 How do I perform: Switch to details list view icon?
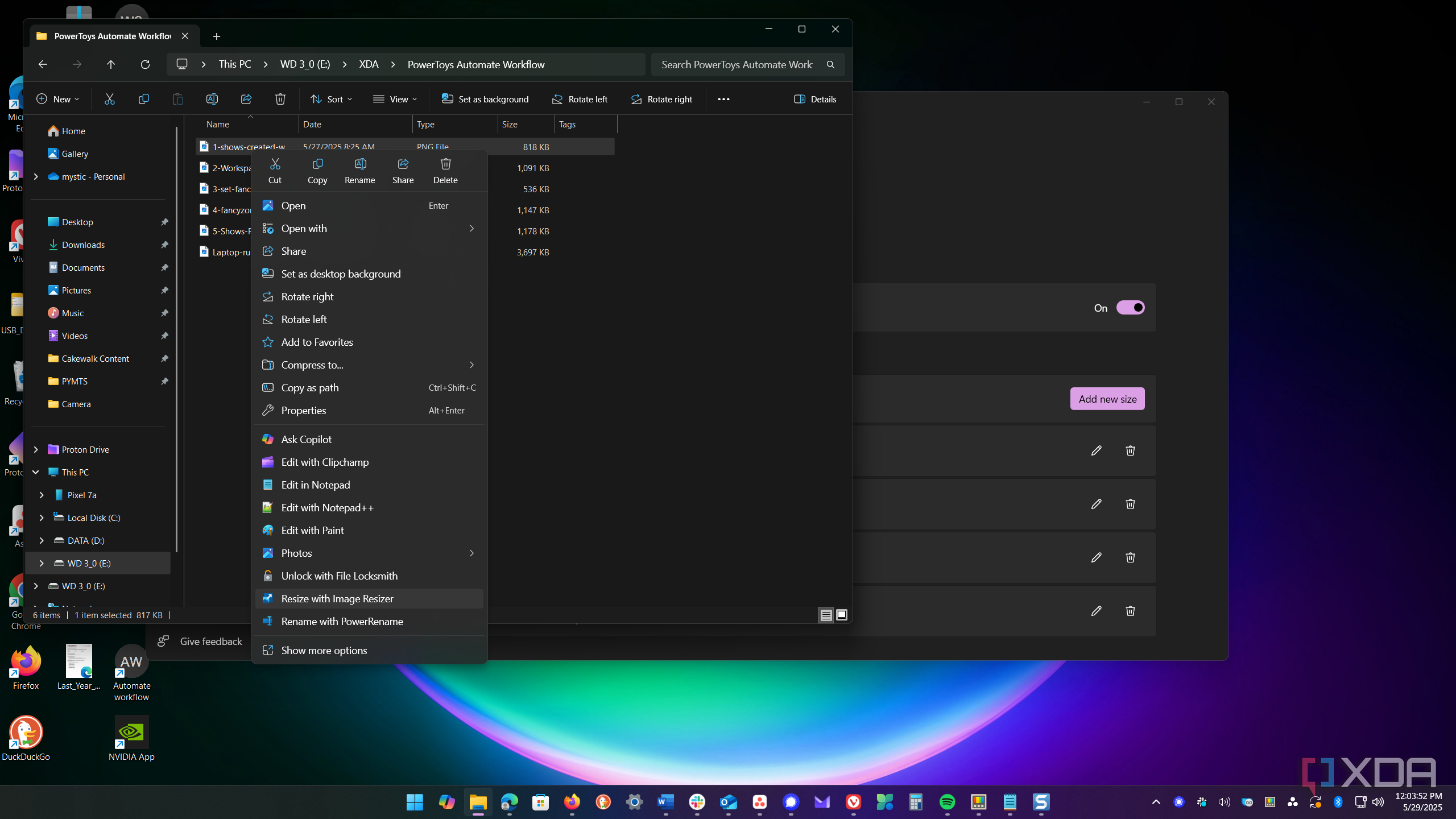click(826, 615)
